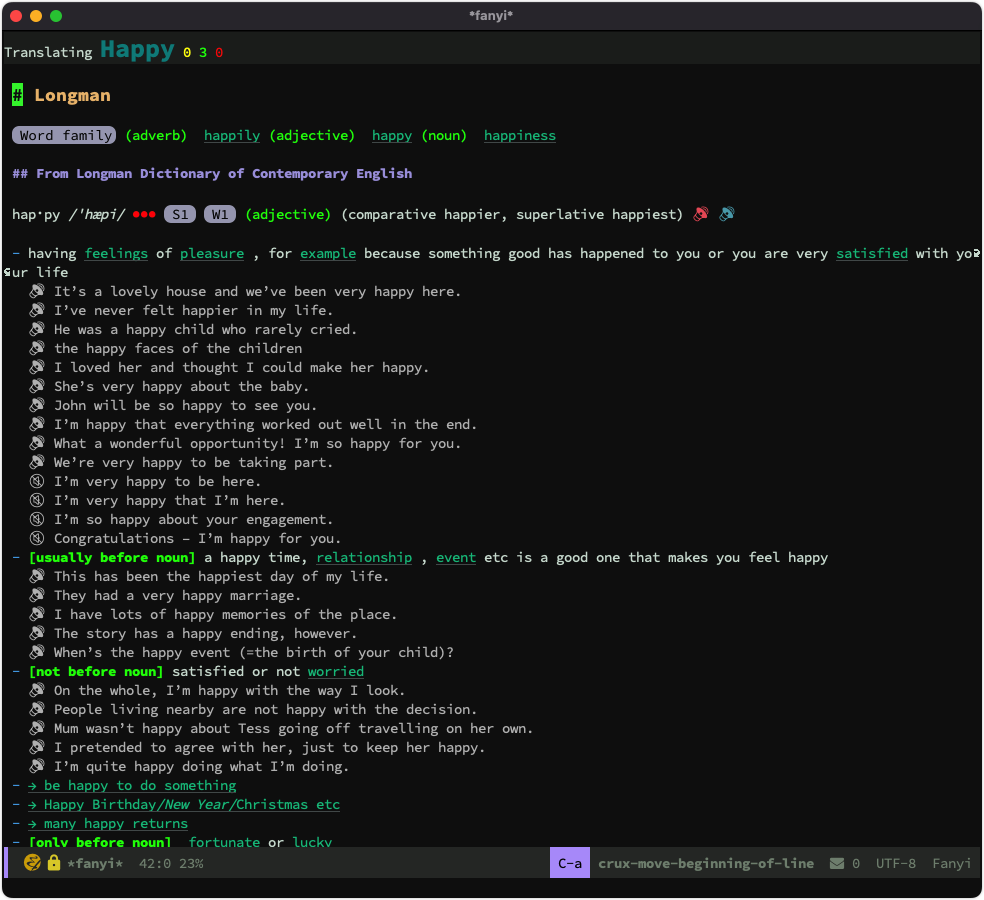This screenshot has height=900, width=984.
Task: Click "crux-move-beginning-of-line" command text
Action: coord(706,864)
